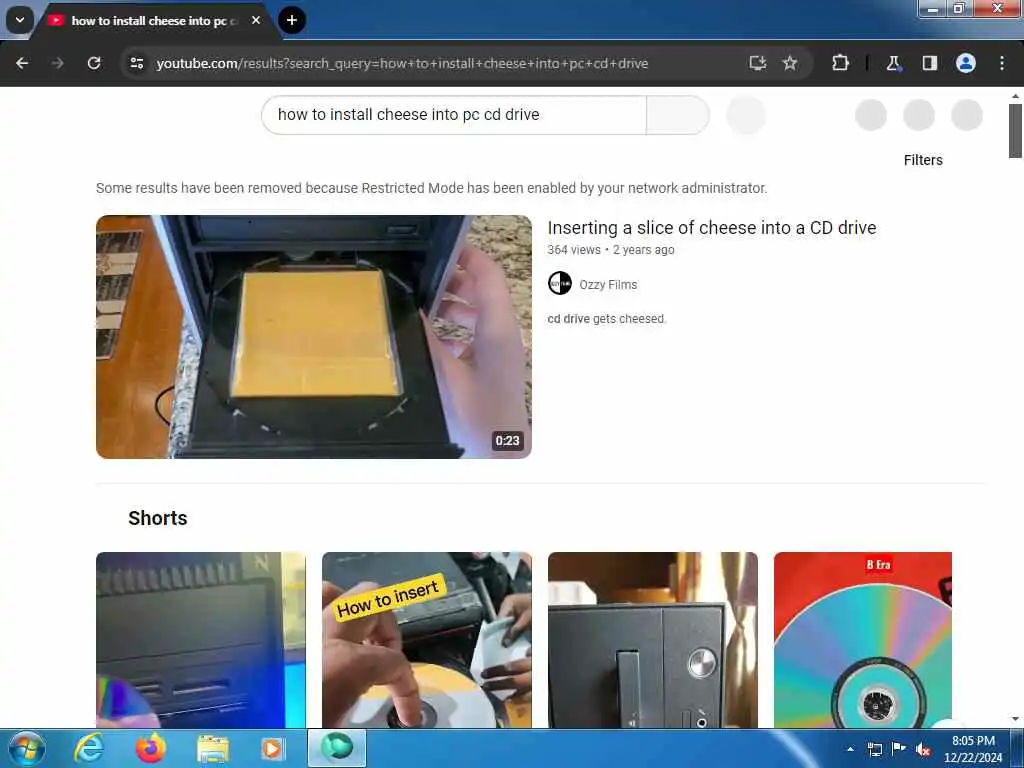The image size is (1024, 768).
Task: Open Windows Media Player from taskbar
Action: click(273, 748)
